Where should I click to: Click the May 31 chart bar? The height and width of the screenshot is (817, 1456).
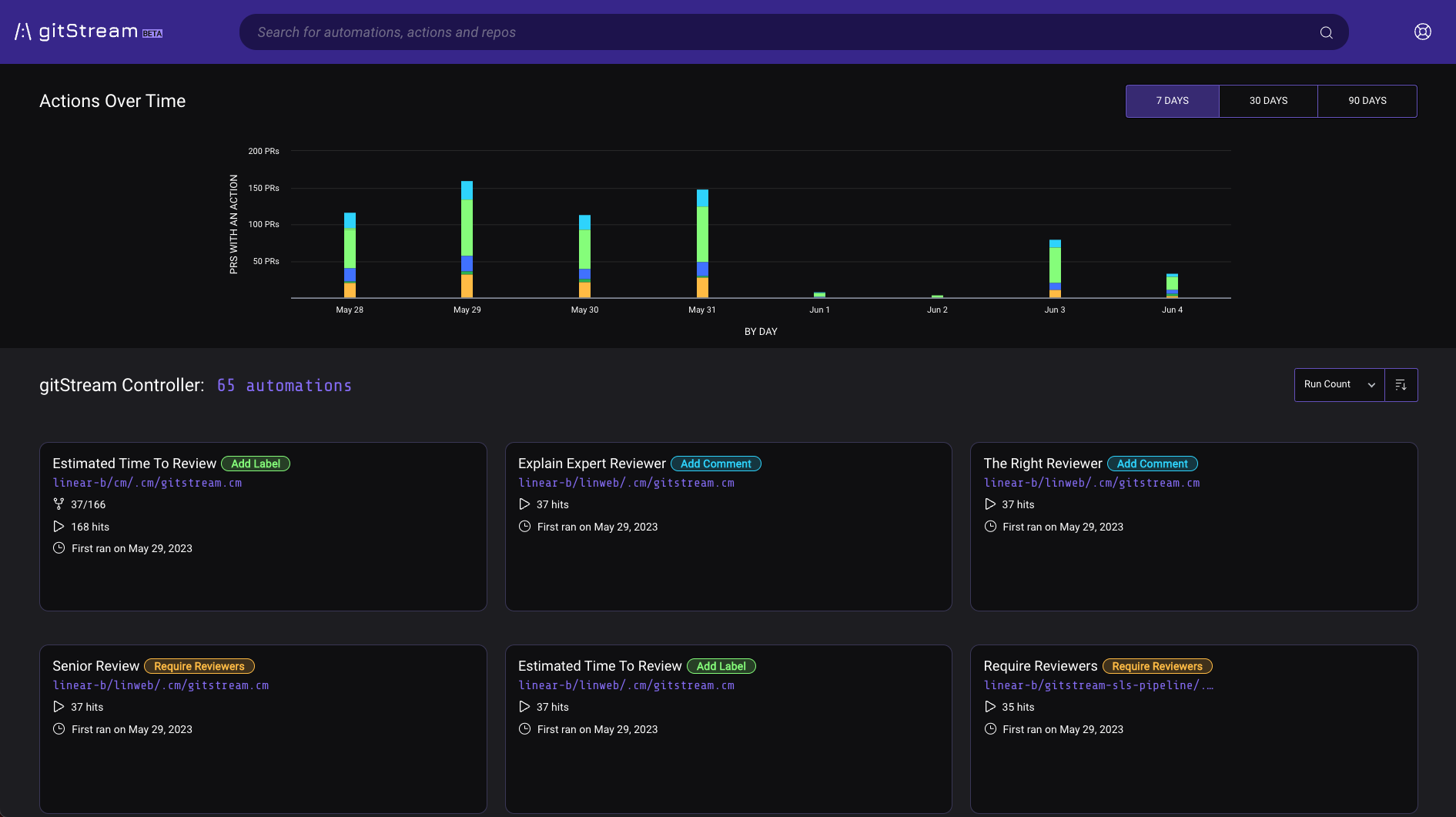pyautogui.click(x=702, y=243)
